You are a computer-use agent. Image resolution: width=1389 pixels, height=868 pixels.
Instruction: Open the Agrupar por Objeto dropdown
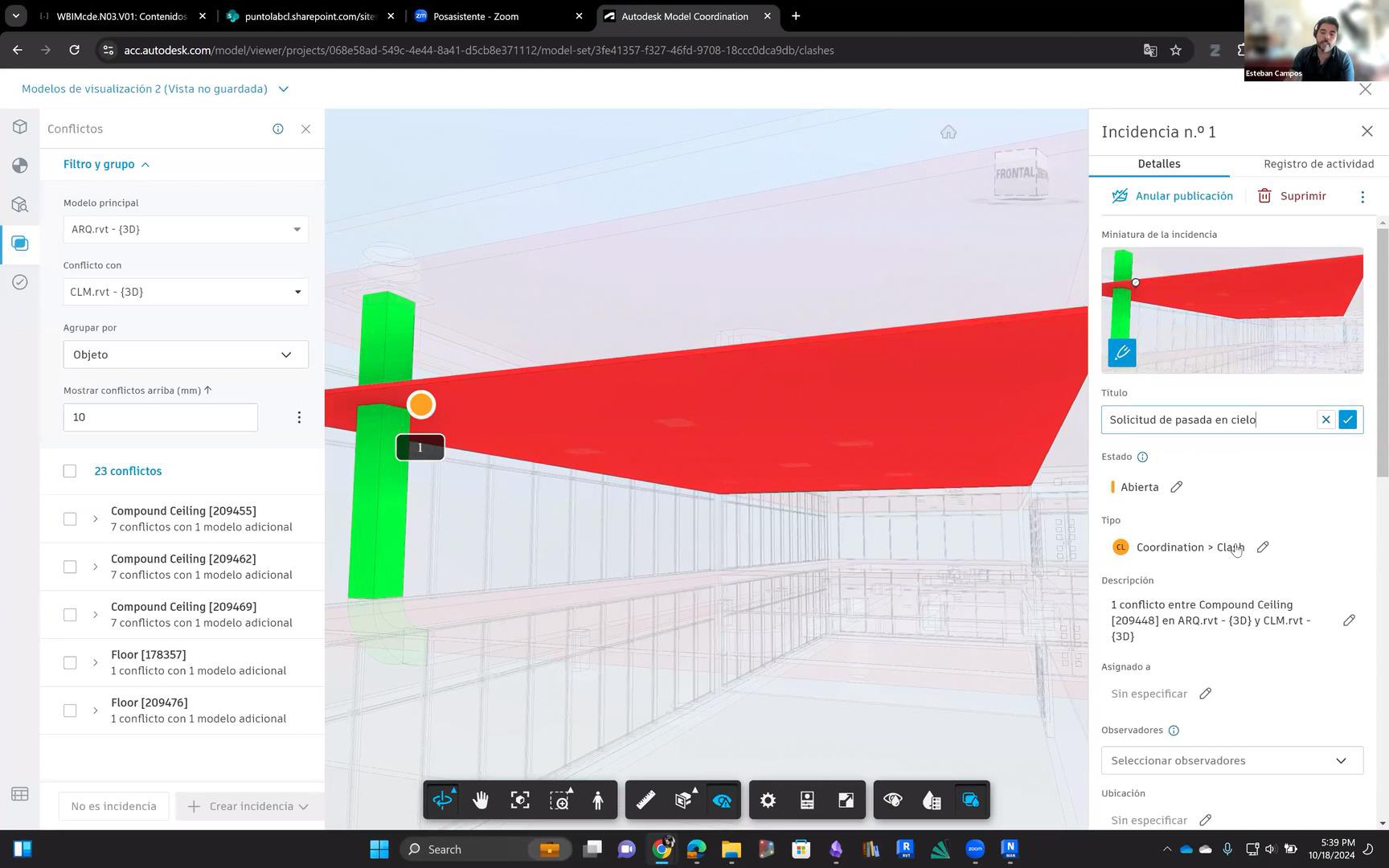click(x=186, y=354)
